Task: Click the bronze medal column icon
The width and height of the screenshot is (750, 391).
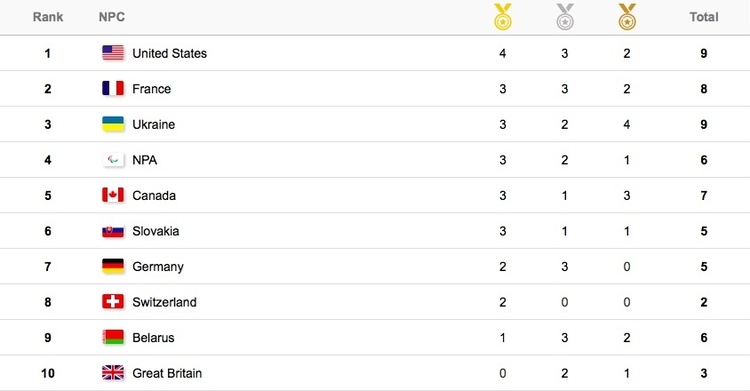Action: [x=627, y=17]
